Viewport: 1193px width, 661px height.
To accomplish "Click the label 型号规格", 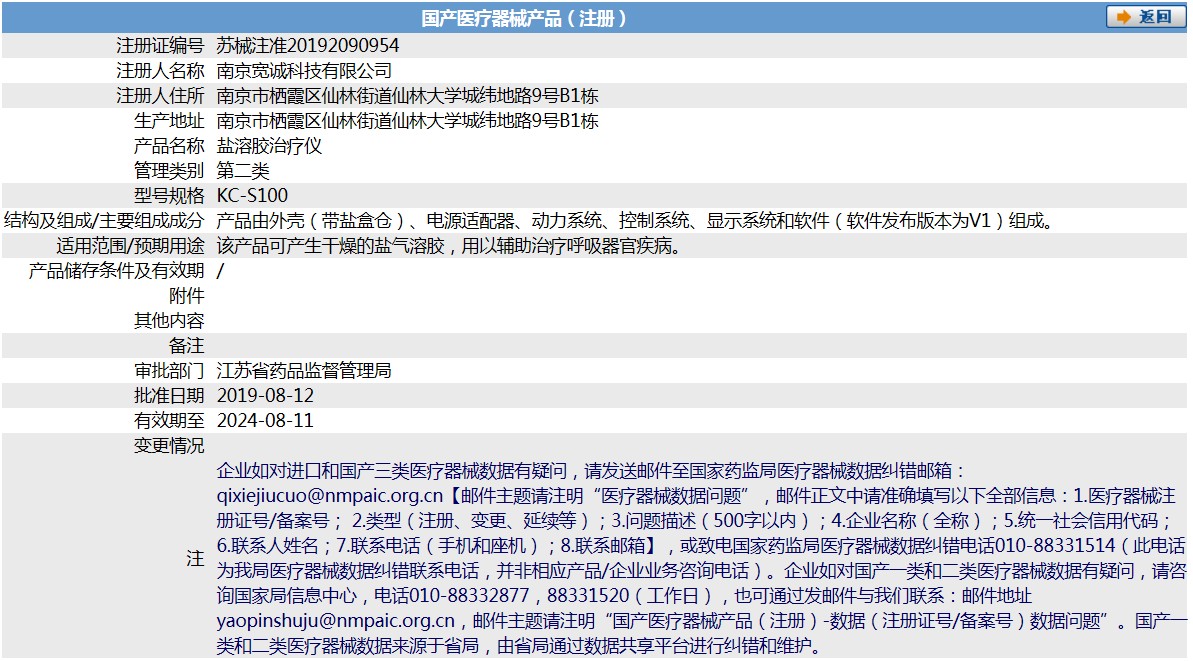I will (x=169, y=195).
